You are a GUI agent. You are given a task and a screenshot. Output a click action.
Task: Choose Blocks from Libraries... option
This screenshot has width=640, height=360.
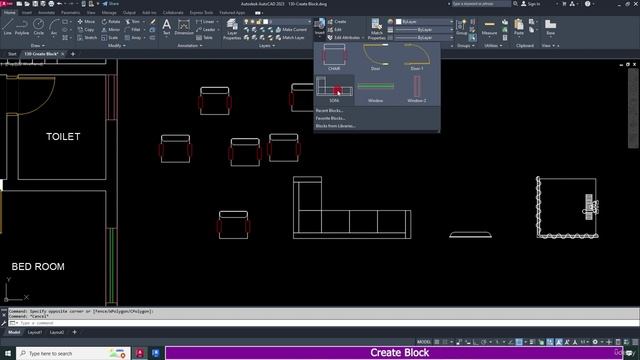335,126
